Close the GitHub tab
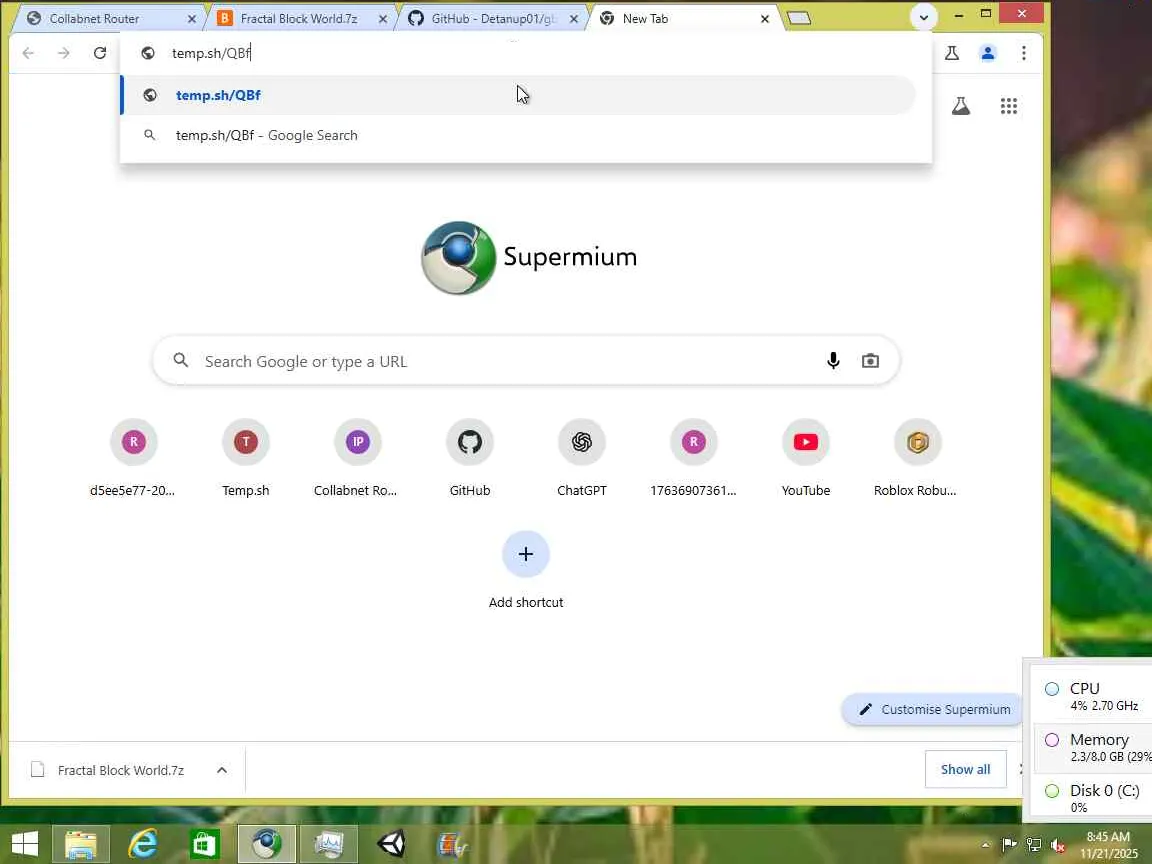1152x864 pixels. pos(574,19)
